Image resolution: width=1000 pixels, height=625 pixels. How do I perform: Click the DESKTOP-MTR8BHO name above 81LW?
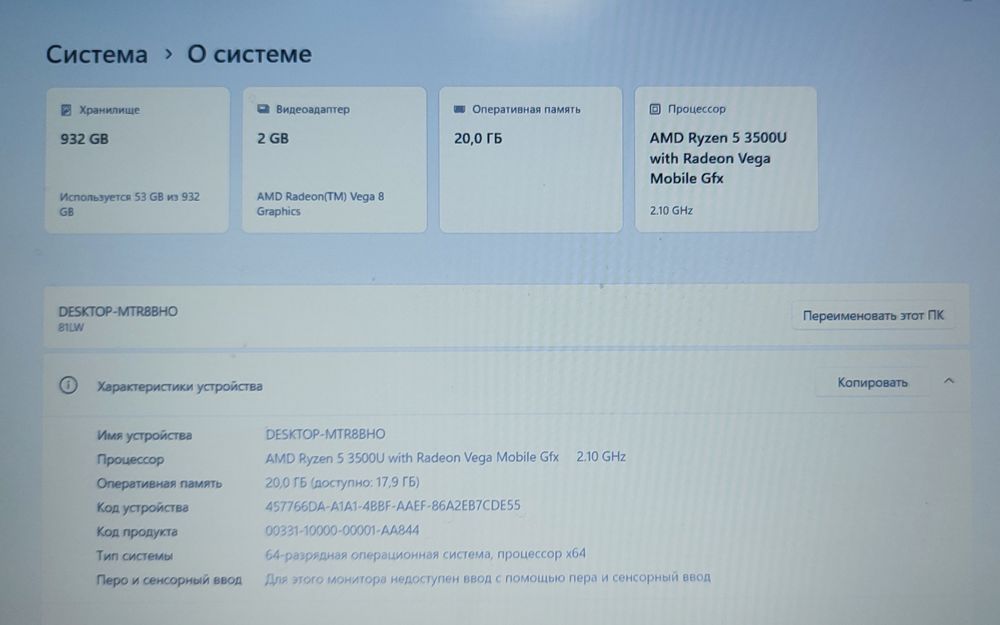(118, 312)
